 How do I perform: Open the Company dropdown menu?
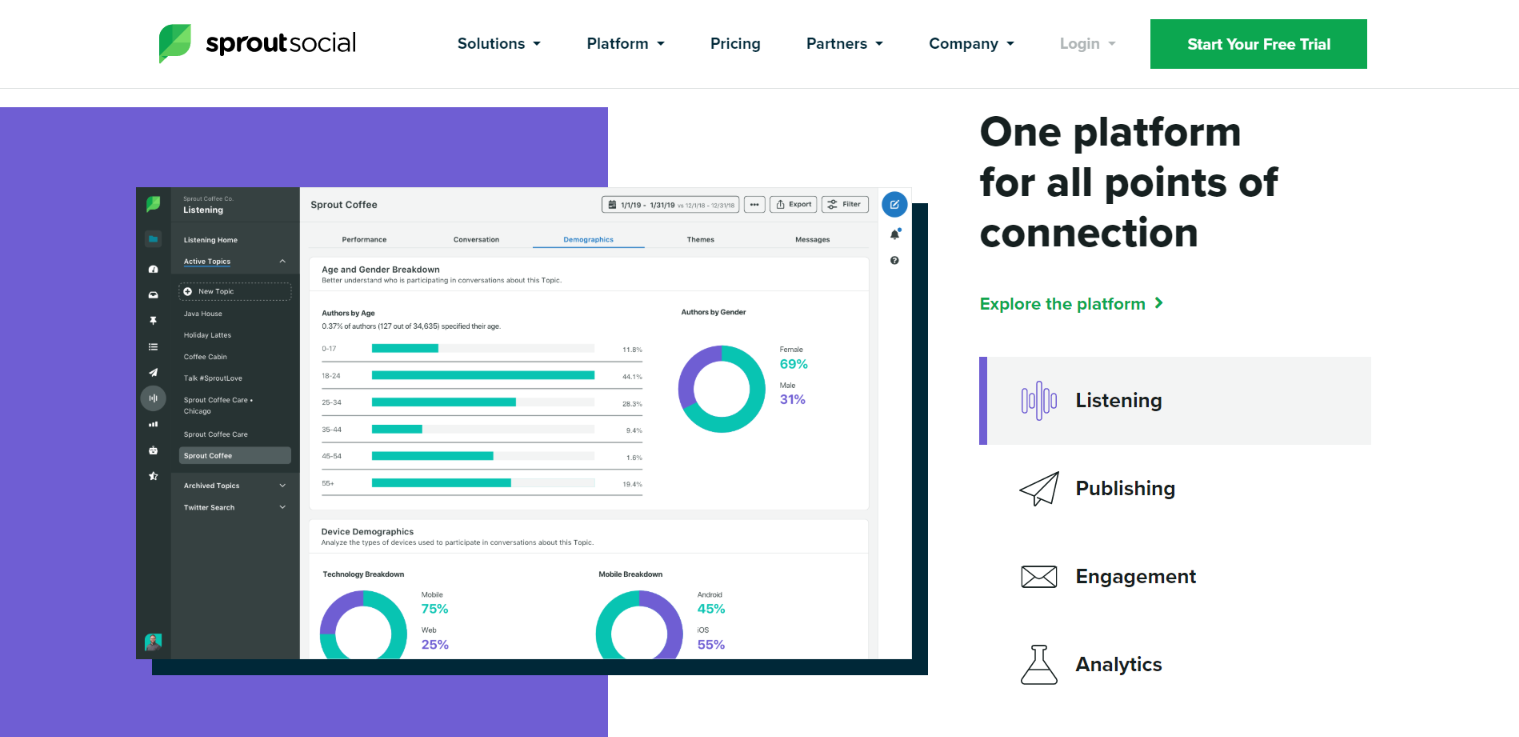[971, 44]
